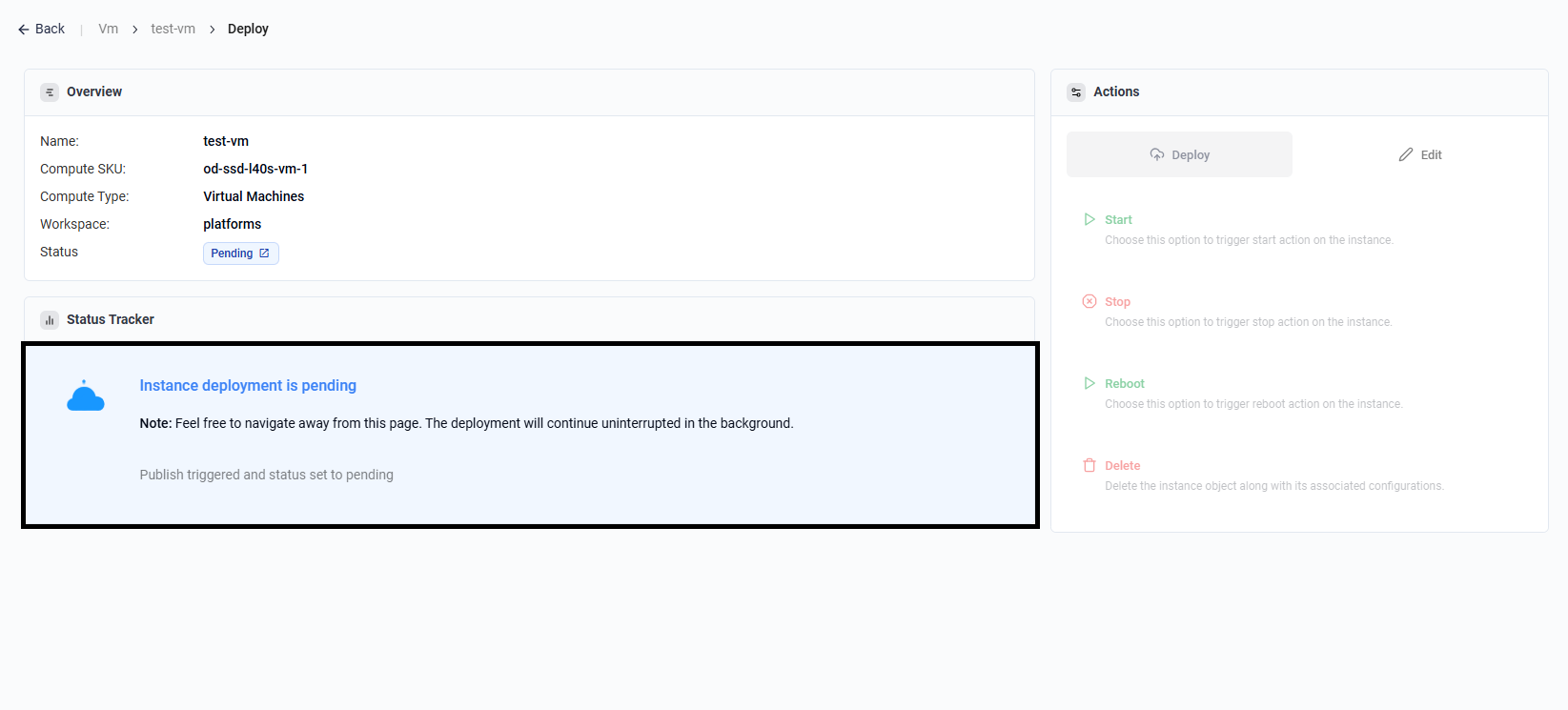This screenshot has width=1568, height=710.
Task: Click 'Publish triggered and status set to pending' text
Action: 266,475
